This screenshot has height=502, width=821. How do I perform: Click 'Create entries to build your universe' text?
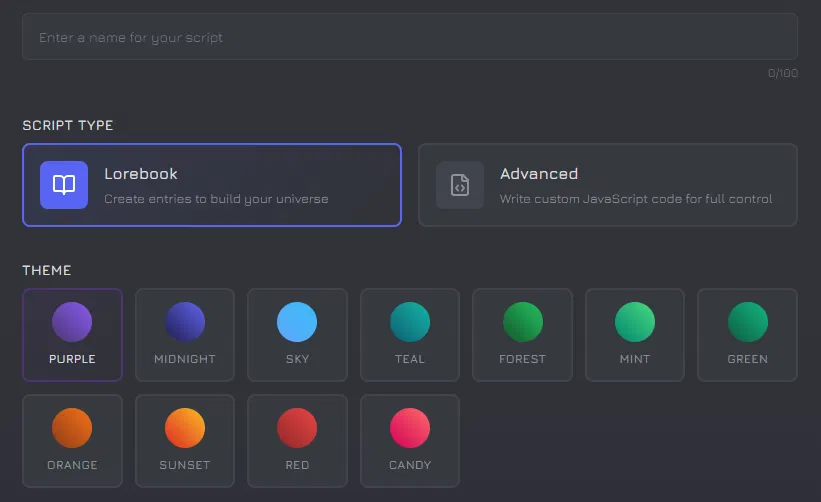(216, 199)
